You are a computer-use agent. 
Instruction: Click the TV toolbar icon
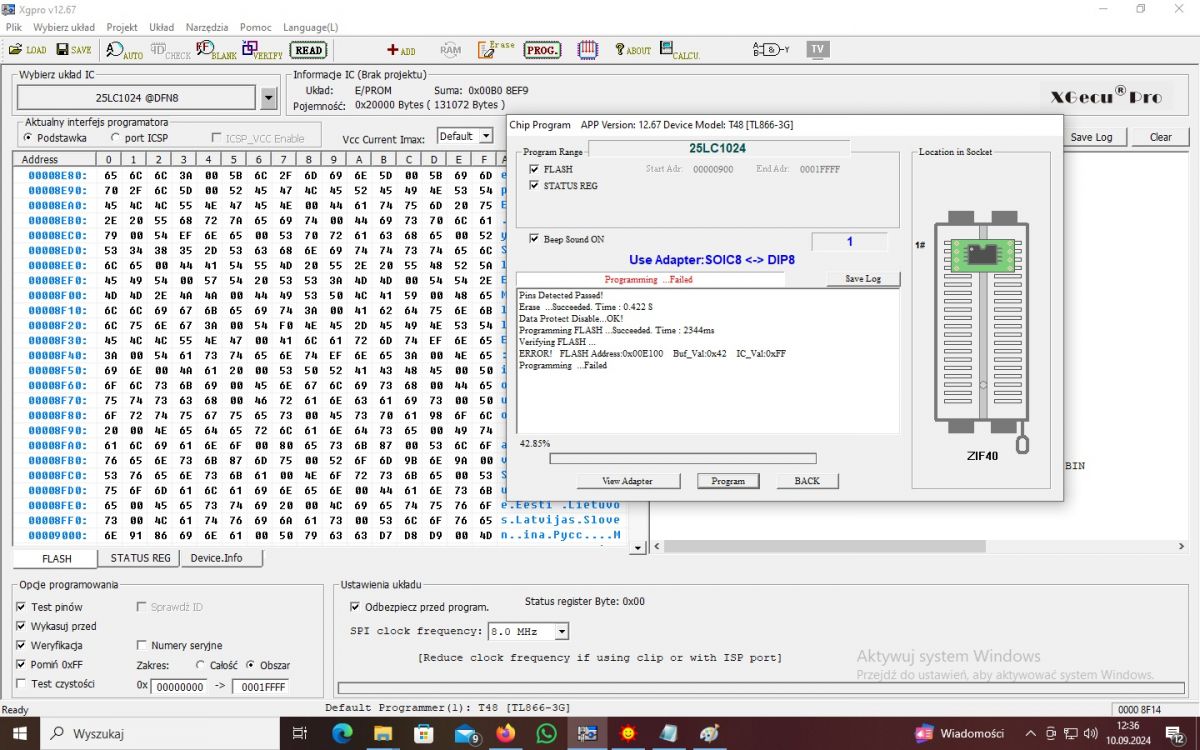point(818,49)
